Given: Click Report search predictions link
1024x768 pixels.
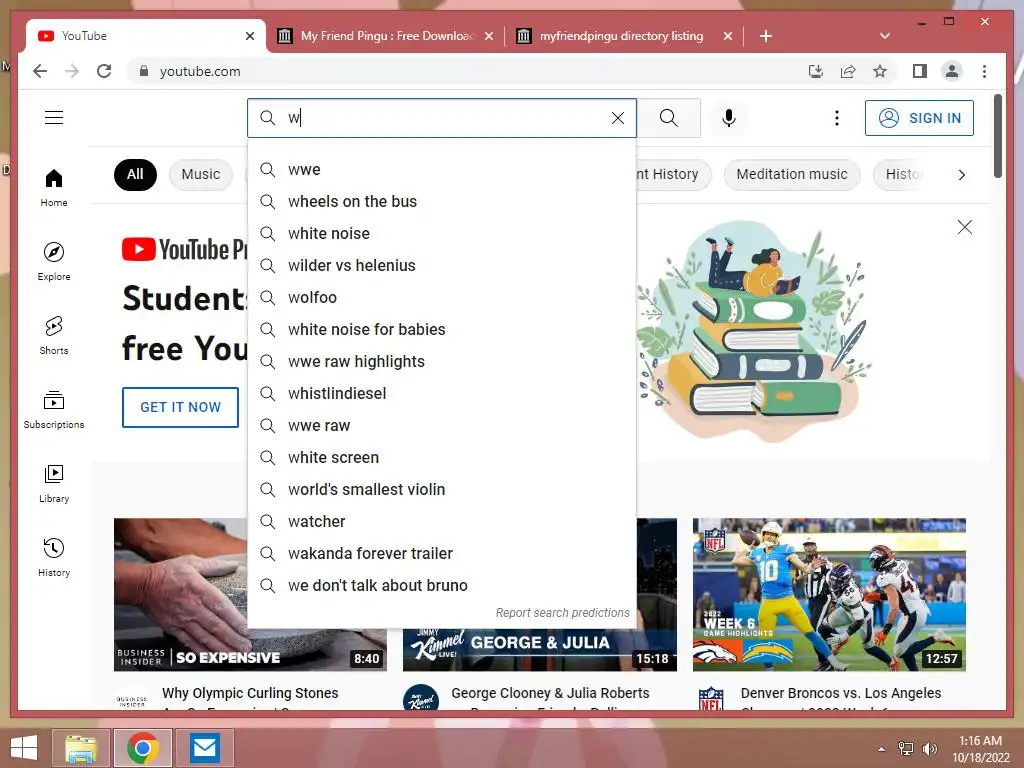Looking at the screenshot, I should (562, 613).
